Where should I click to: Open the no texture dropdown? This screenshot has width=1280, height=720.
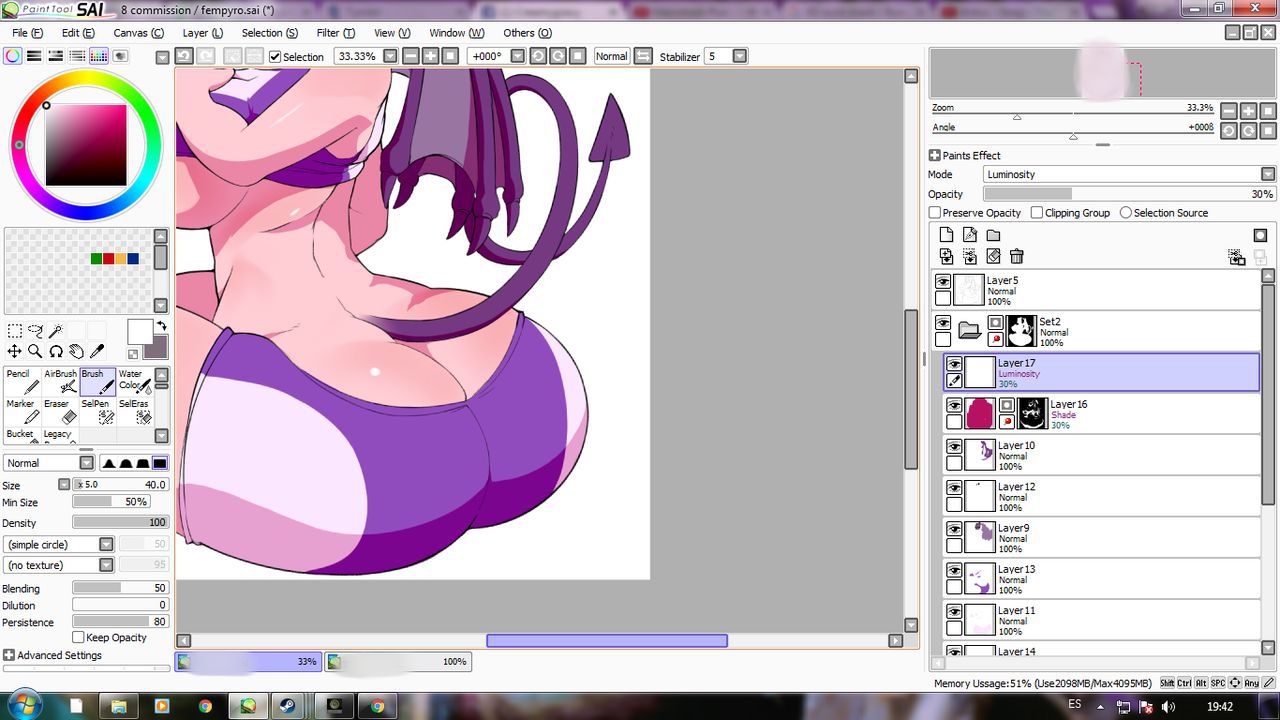point(106,565)
